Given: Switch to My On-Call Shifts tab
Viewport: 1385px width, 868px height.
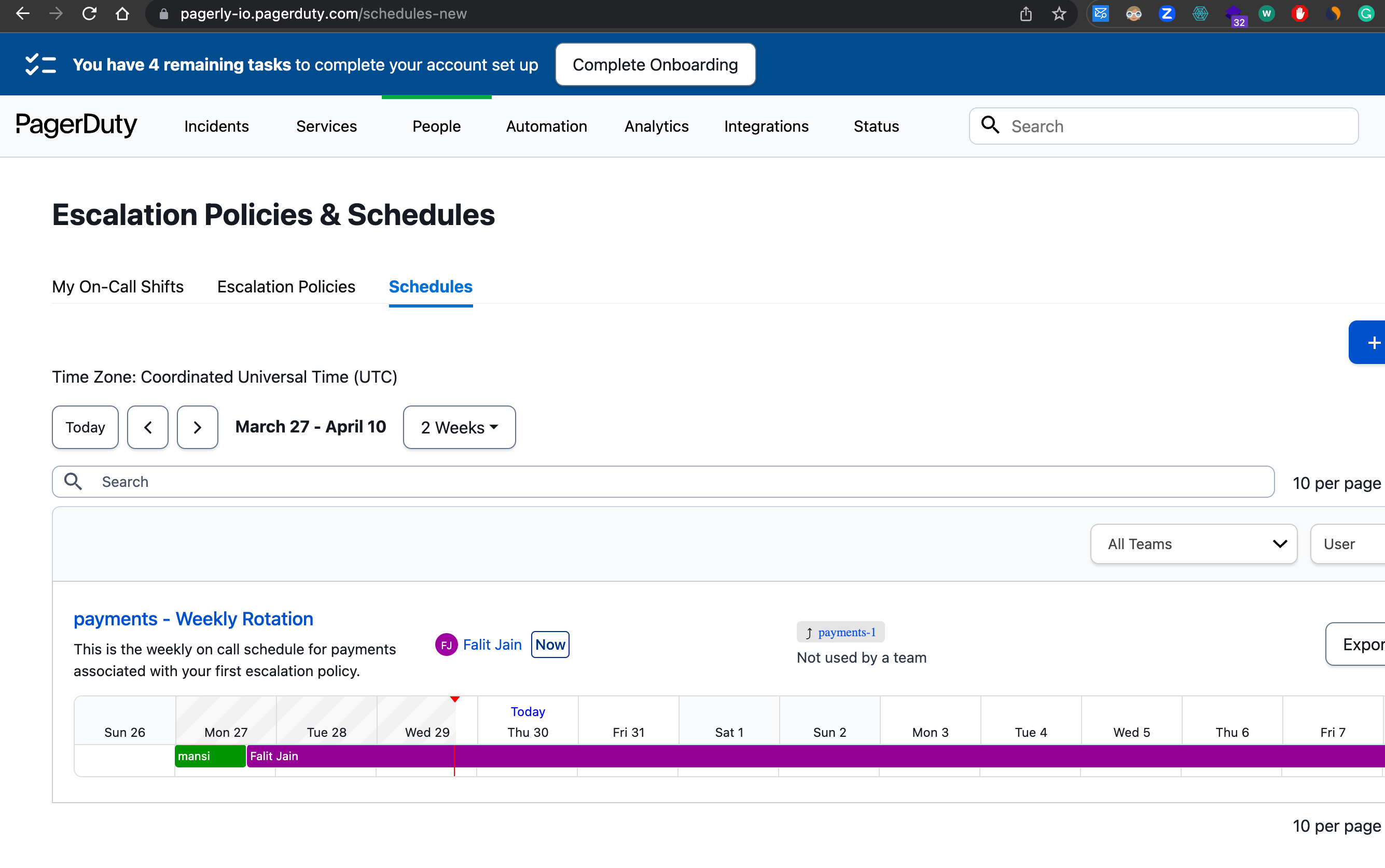Looking at the screenshot, I should point(118,286).
